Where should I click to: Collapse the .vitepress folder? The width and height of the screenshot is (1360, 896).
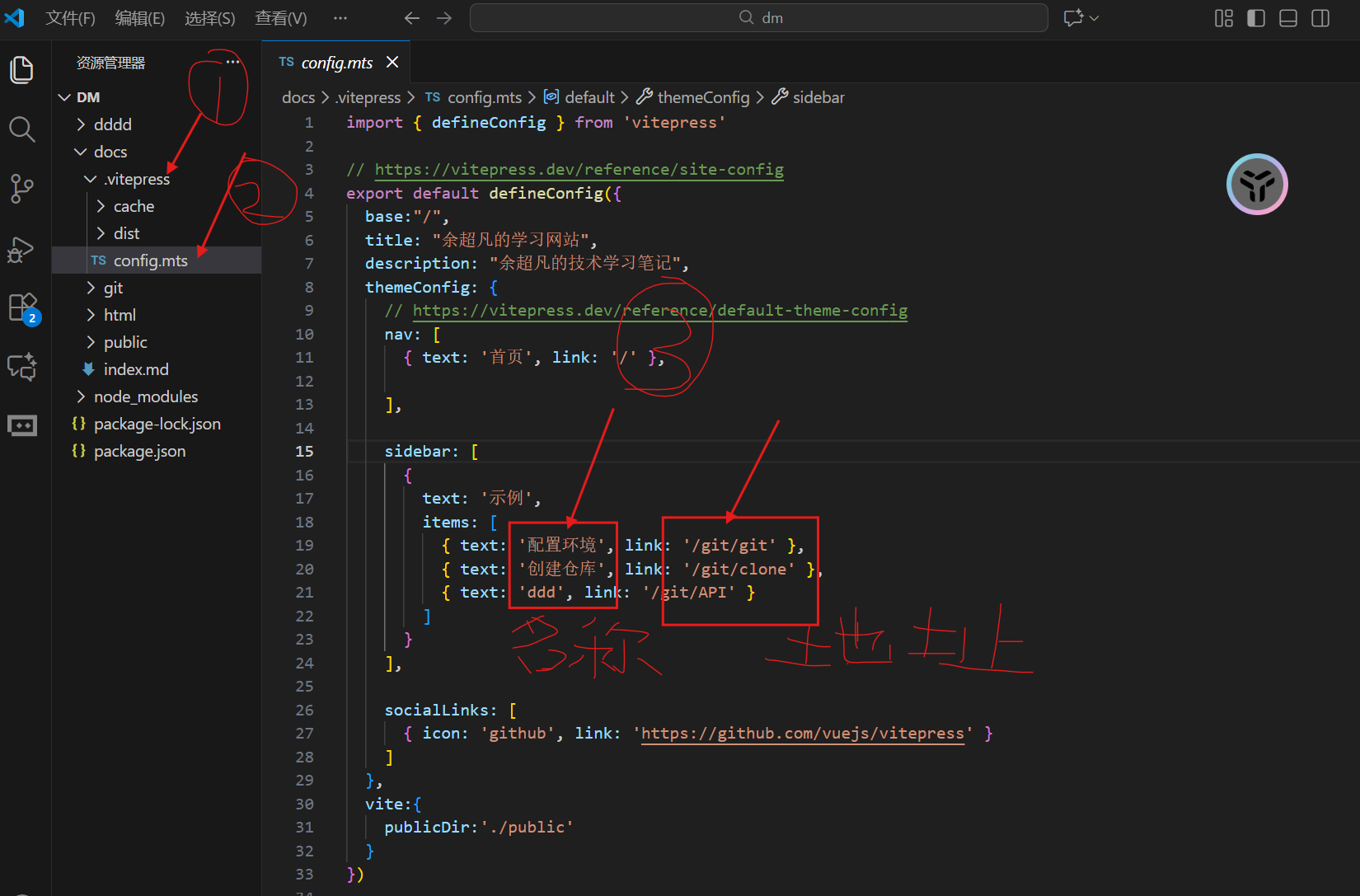click(137, 179)
